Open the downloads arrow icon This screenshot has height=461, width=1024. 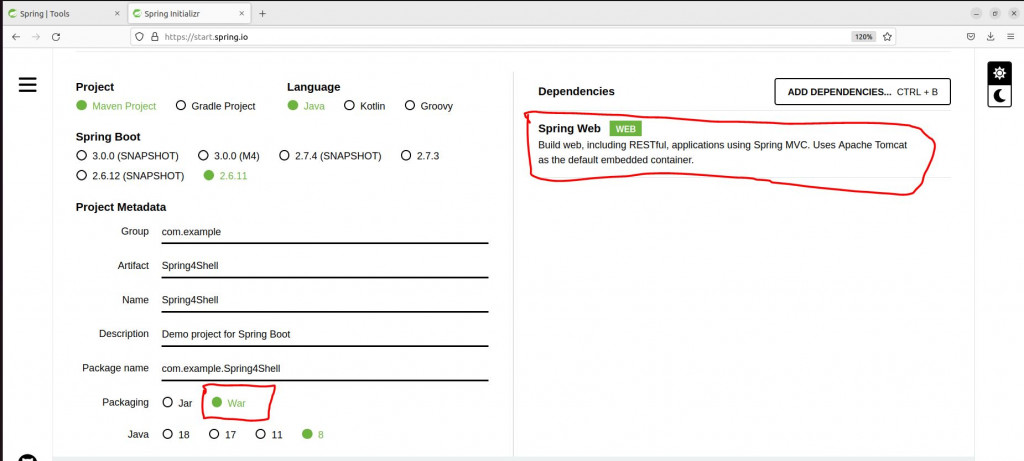tap(991, 37)
